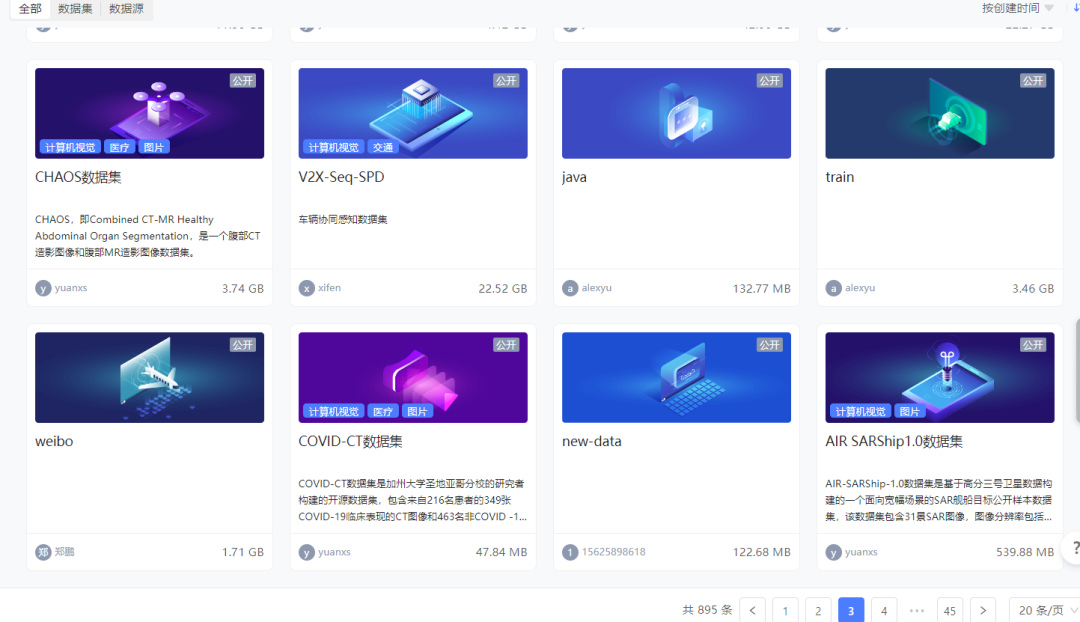This screenshot has width=1080, height=622.
Task: Click the pagination ellipsis to jump pages
Action: (x=917, y=610)
